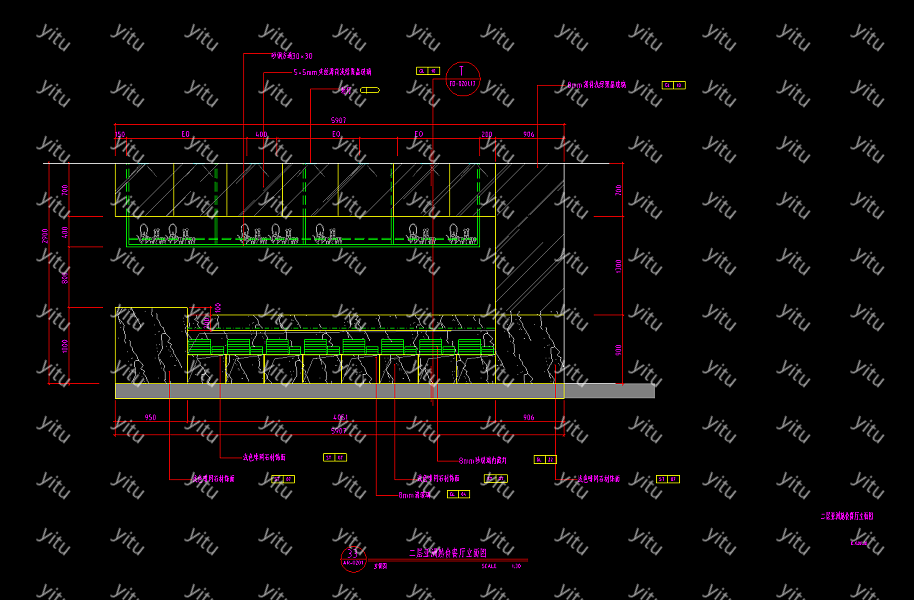Click the magenta note text at far right
Viewport: 914px width, 600px height.
click(847, 517)
